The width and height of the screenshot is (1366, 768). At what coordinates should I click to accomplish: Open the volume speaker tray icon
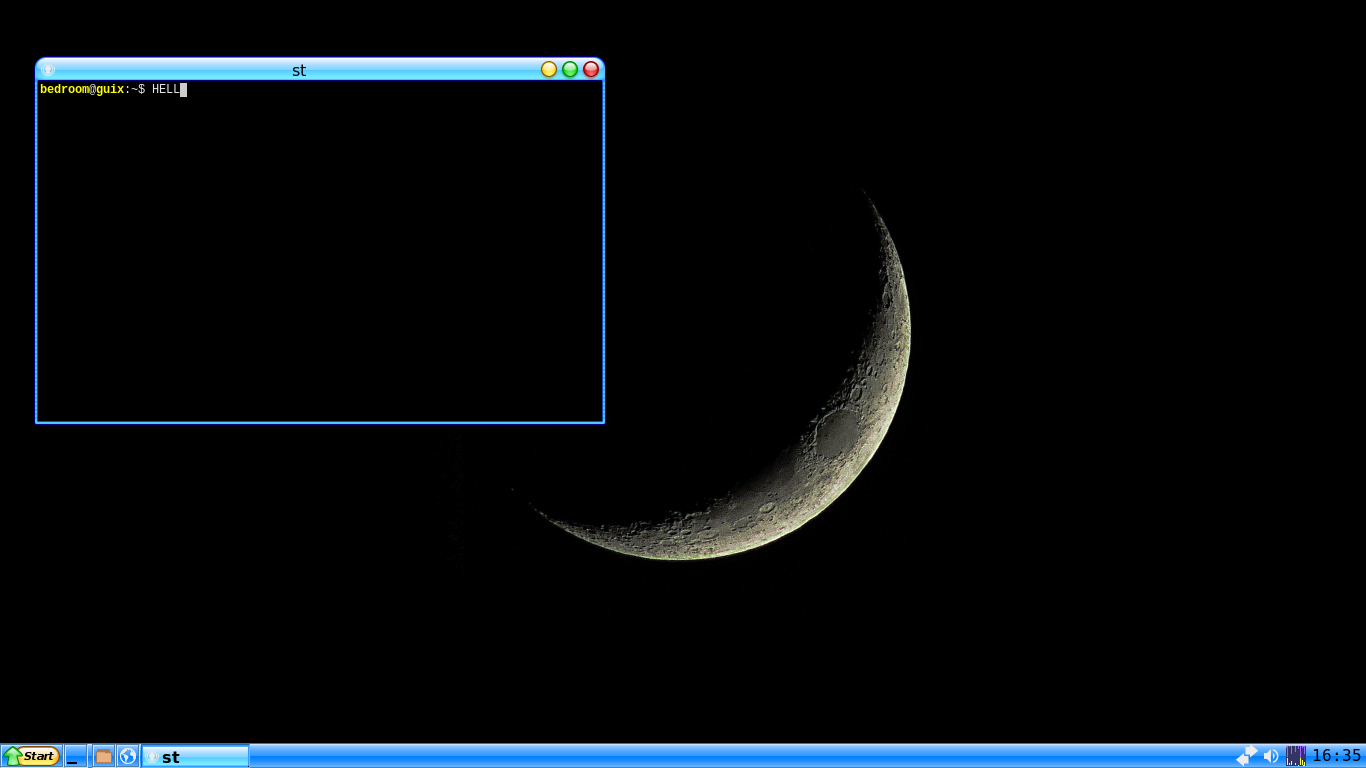click(1271, 756)
